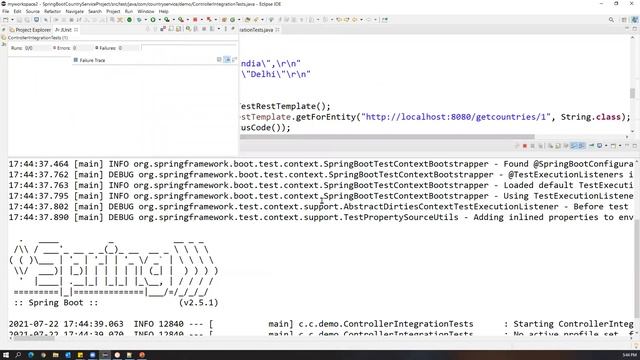Screen dimensions: 640x360
Task: Click Compare Result icon beside Failure Trace
Action: tap(234, 60)
